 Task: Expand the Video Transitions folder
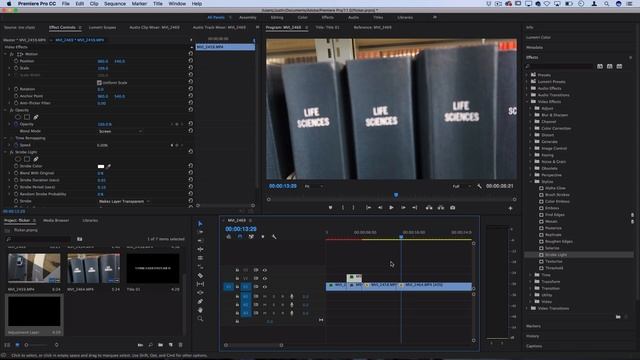(527, 308)
